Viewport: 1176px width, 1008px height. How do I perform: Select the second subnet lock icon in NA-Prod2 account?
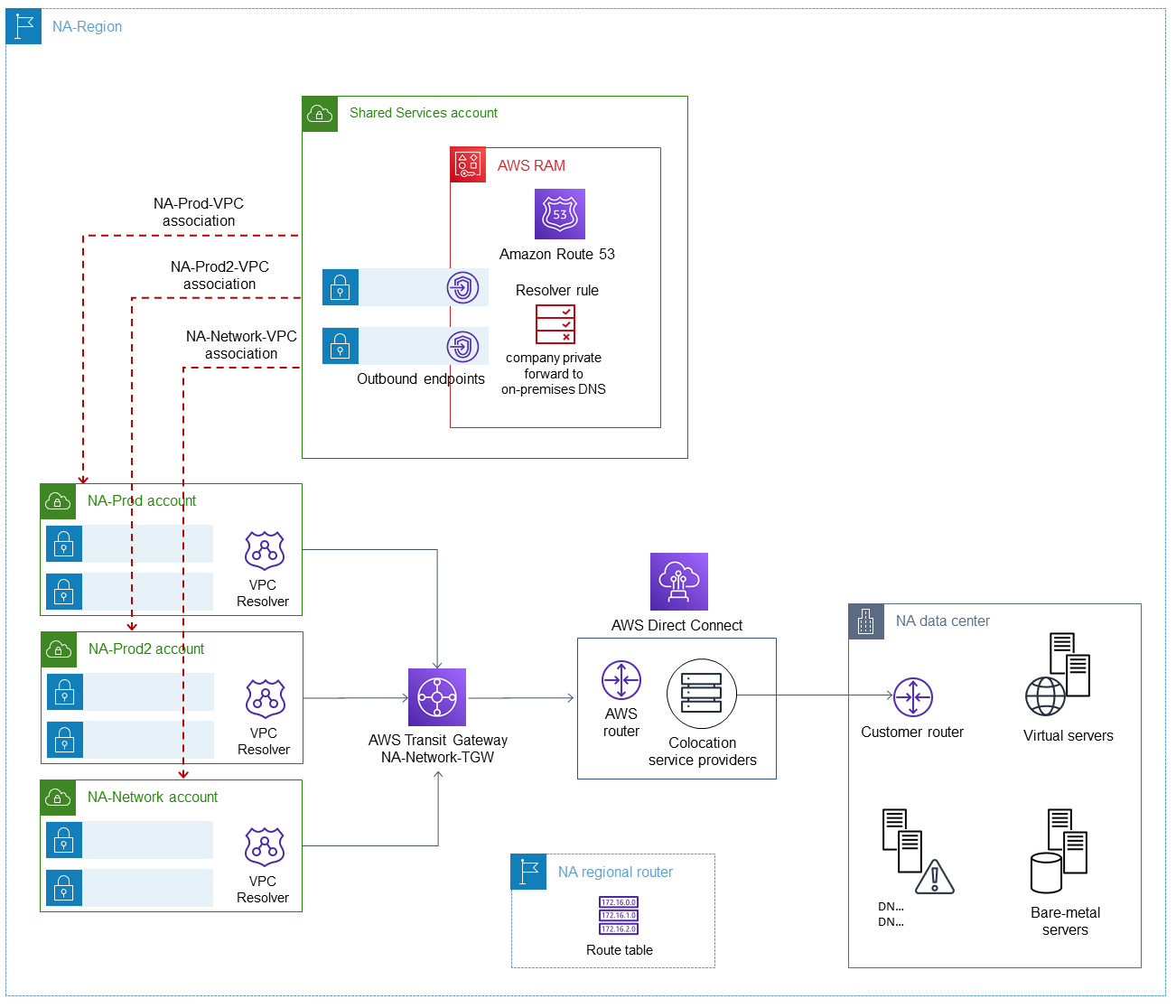[x=65, y=740]
